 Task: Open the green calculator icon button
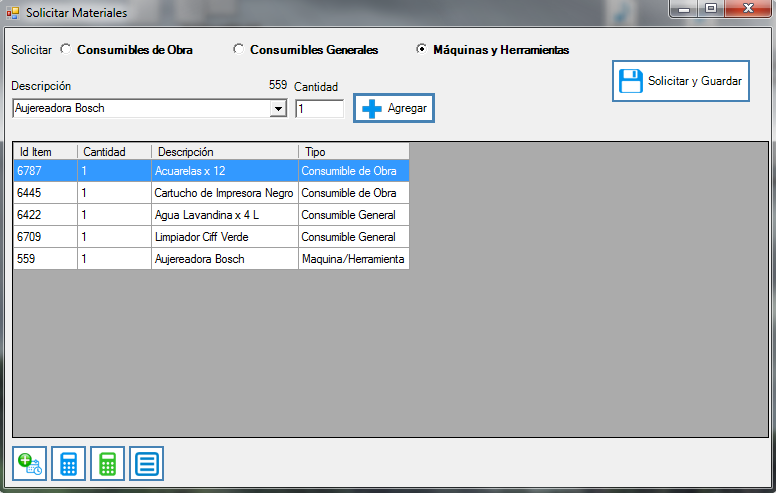click(x=107, y=464)
